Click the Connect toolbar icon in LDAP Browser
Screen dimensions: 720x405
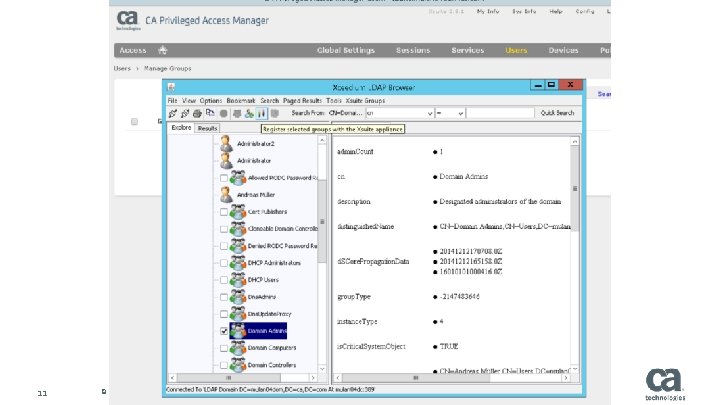pyautogui.click(x=173, y=113)
